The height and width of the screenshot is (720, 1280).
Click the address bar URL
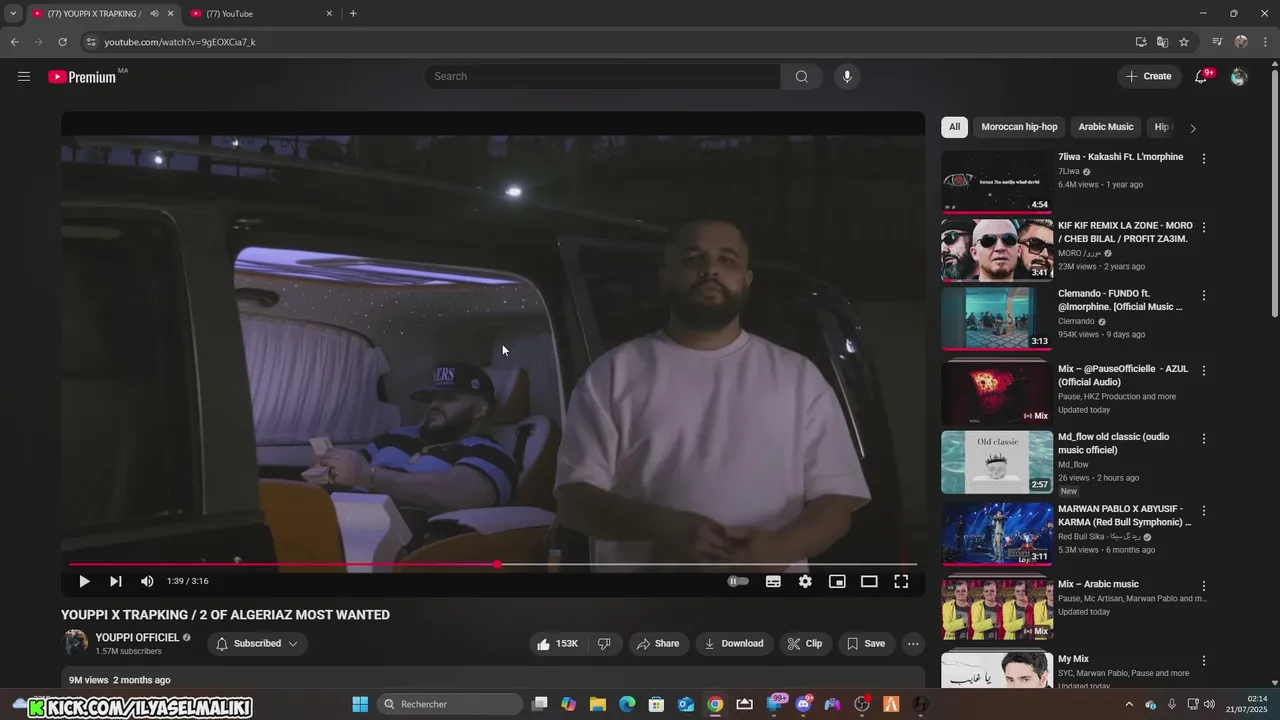coord(180,42)
